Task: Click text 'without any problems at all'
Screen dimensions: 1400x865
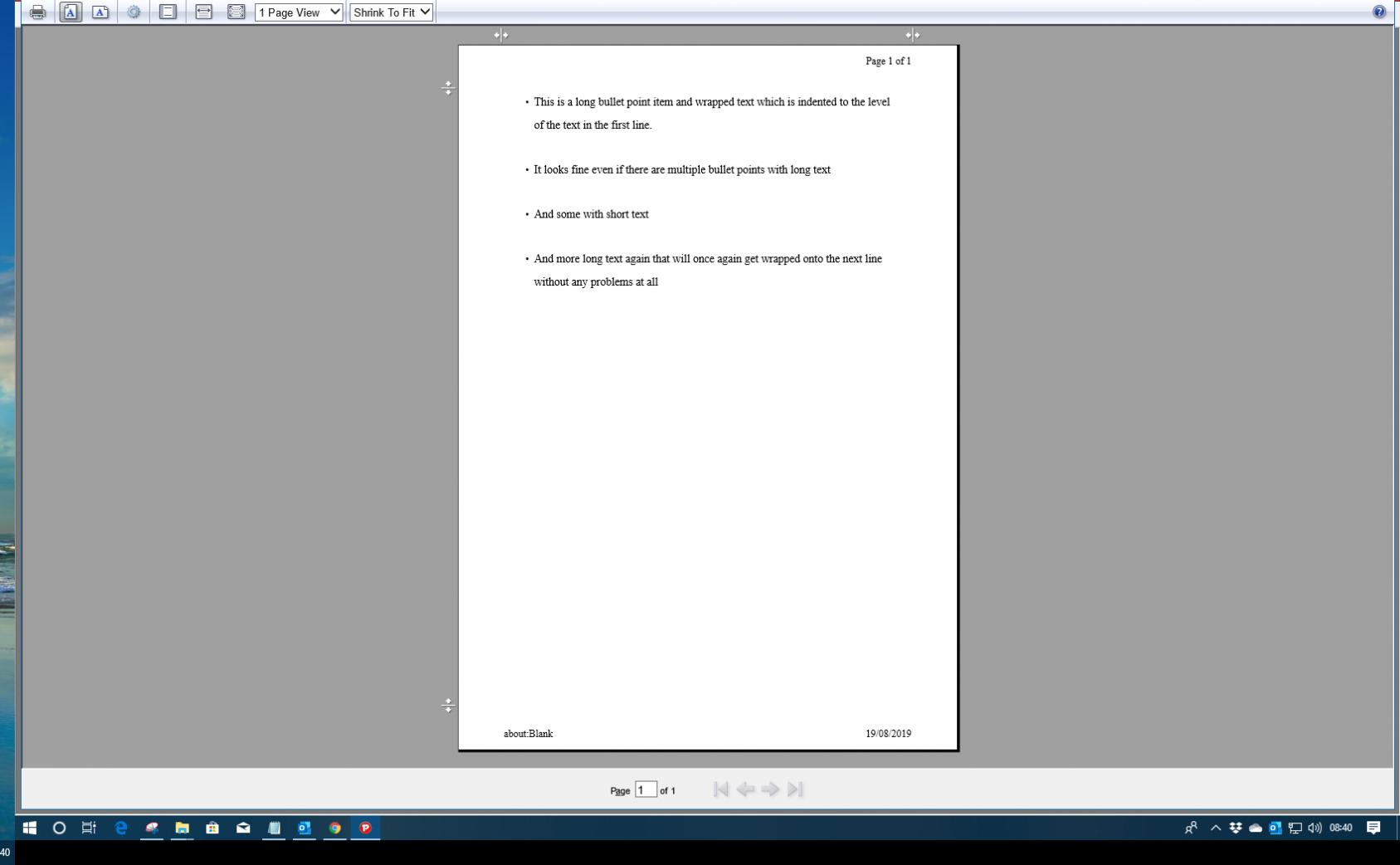Action: tap(596, 282)
